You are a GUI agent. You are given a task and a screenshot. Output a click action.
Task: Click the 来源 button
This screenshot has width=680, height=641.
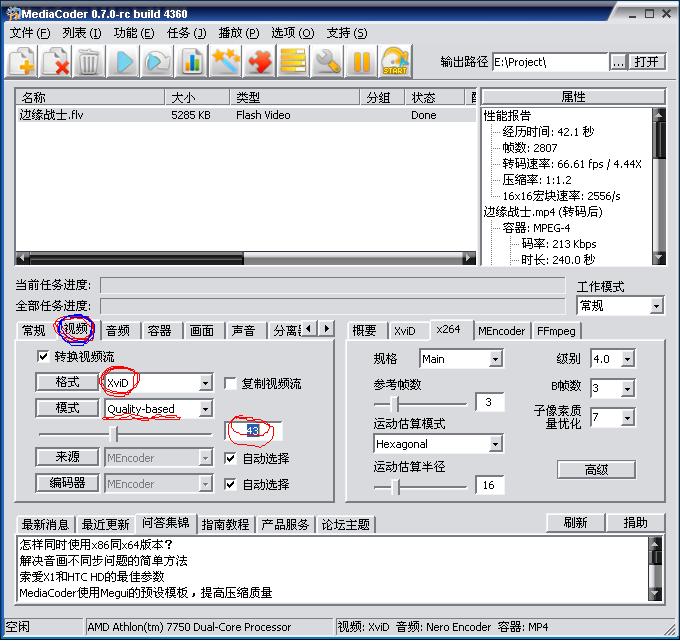(x=67, y=457)
